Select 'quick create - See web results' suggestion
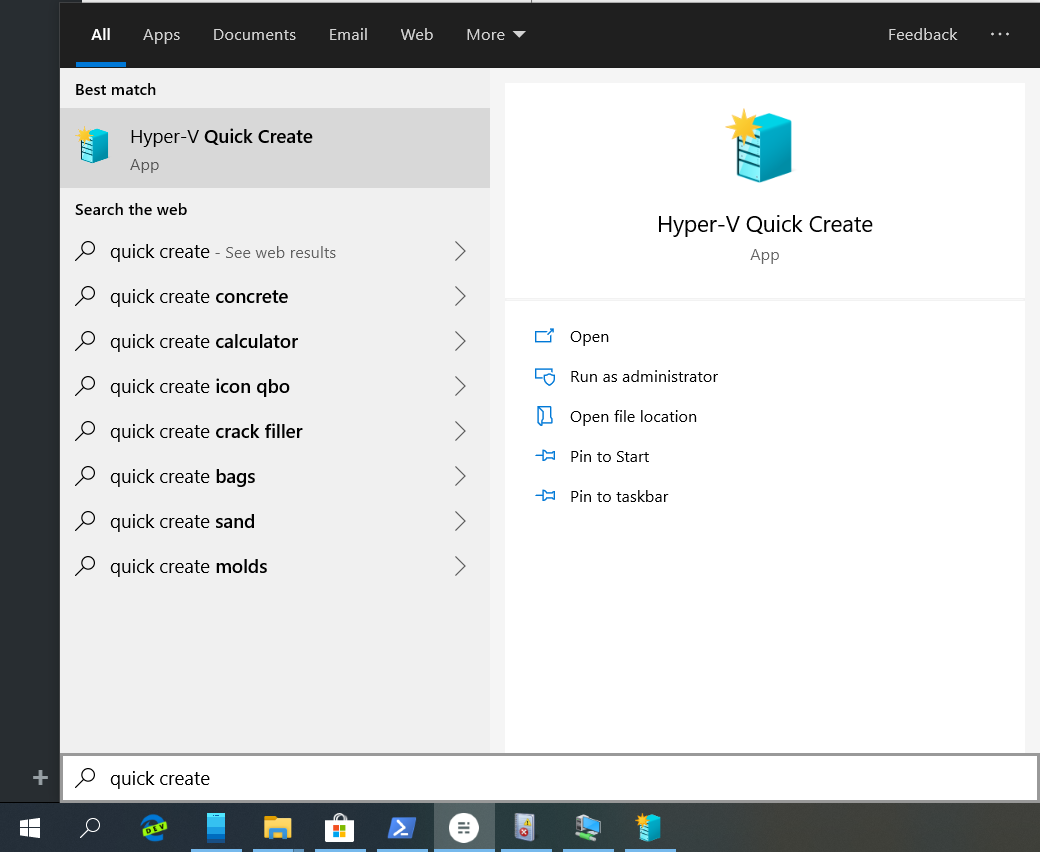Viewport: 1040px width, 852px height. (x=275, y=251)
